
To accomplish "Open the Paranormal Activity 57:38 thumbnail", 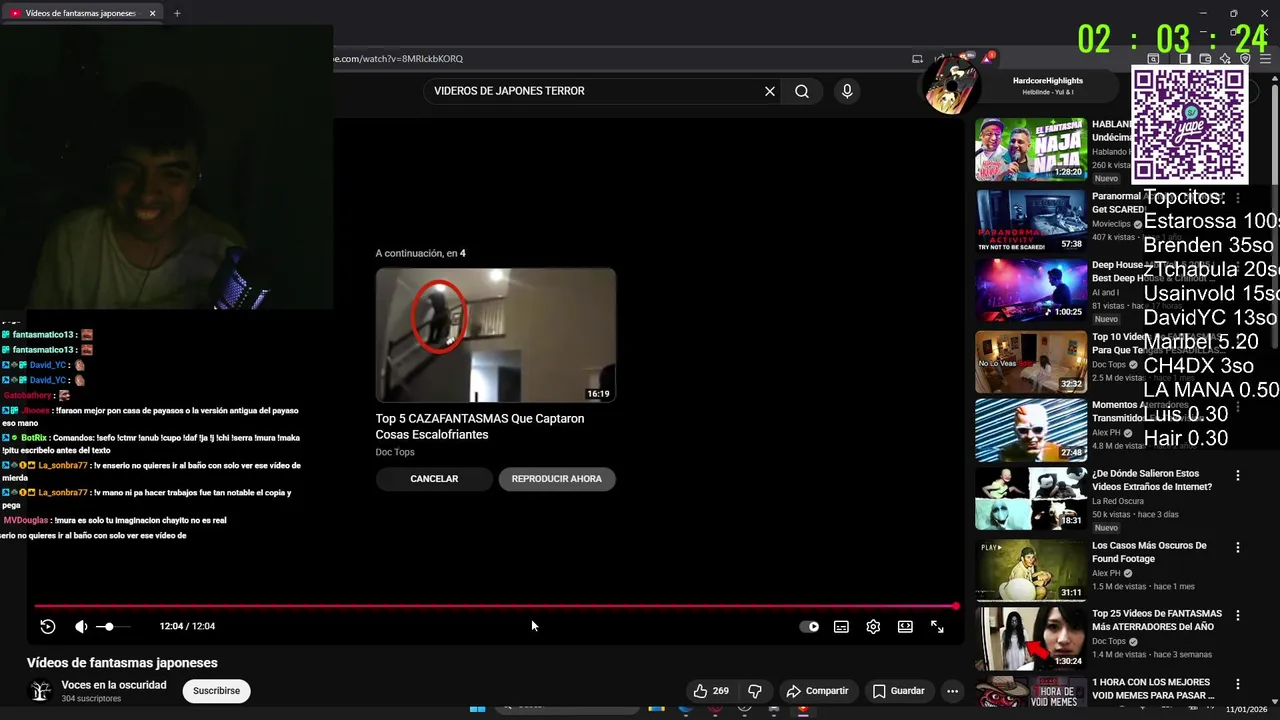I will pyautogui.click(x=1031, y=221).
